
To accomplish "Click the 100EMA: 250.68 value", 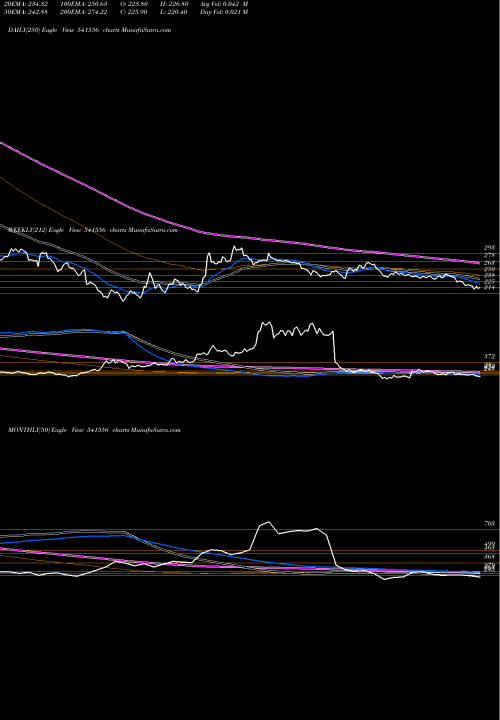I will (84, 4).
